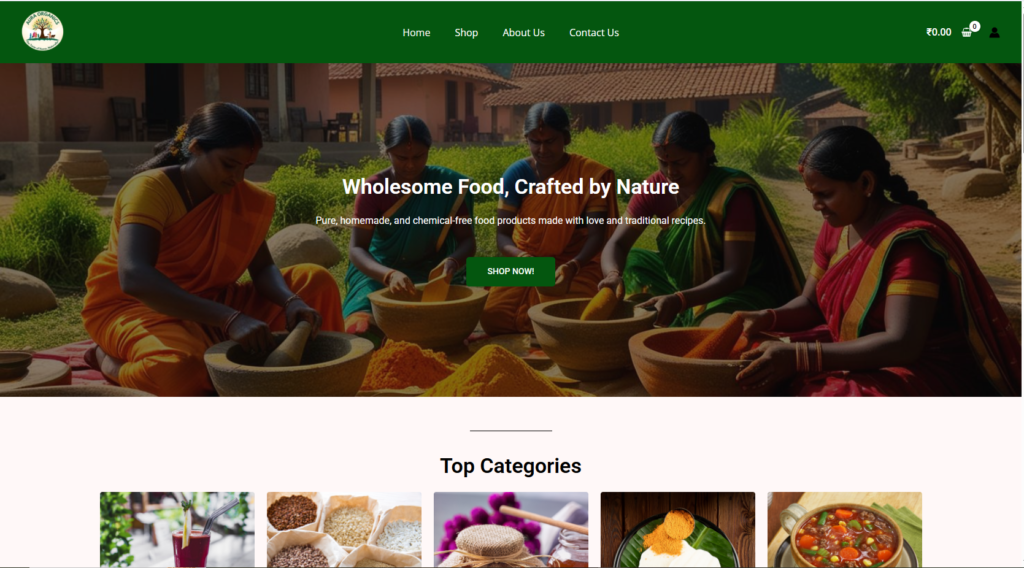Navigate to the About Us page
This screenshot has width=1024, height=568.
coord(523,33)
